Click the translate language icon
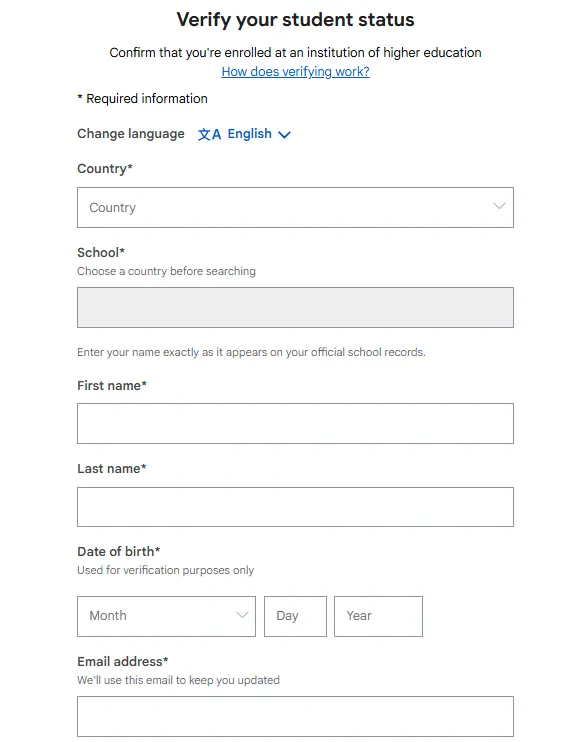The height and width of the screenshot is (742, 581). point(209,134)
